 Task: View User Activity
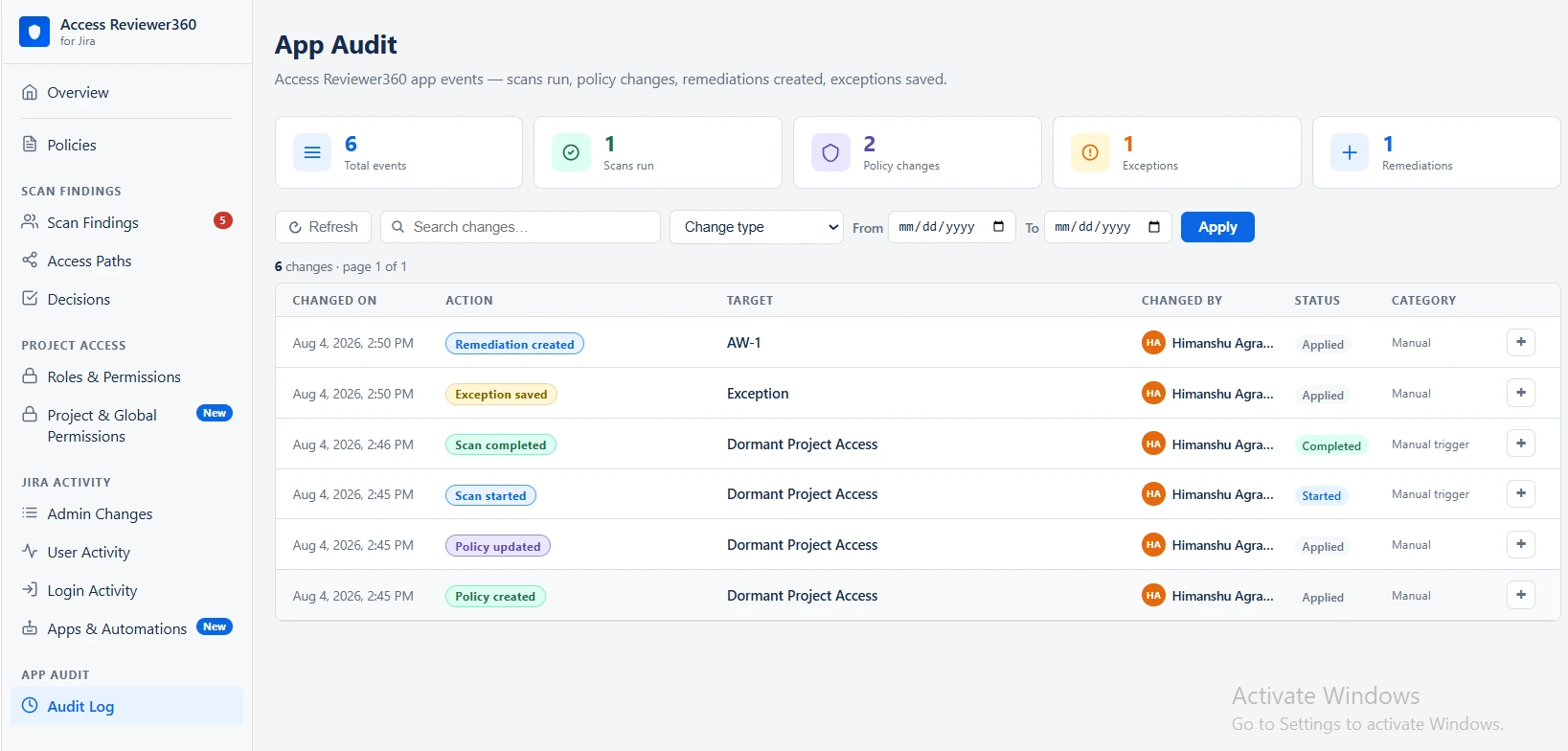pyautogui.click(x=88, y=553)
